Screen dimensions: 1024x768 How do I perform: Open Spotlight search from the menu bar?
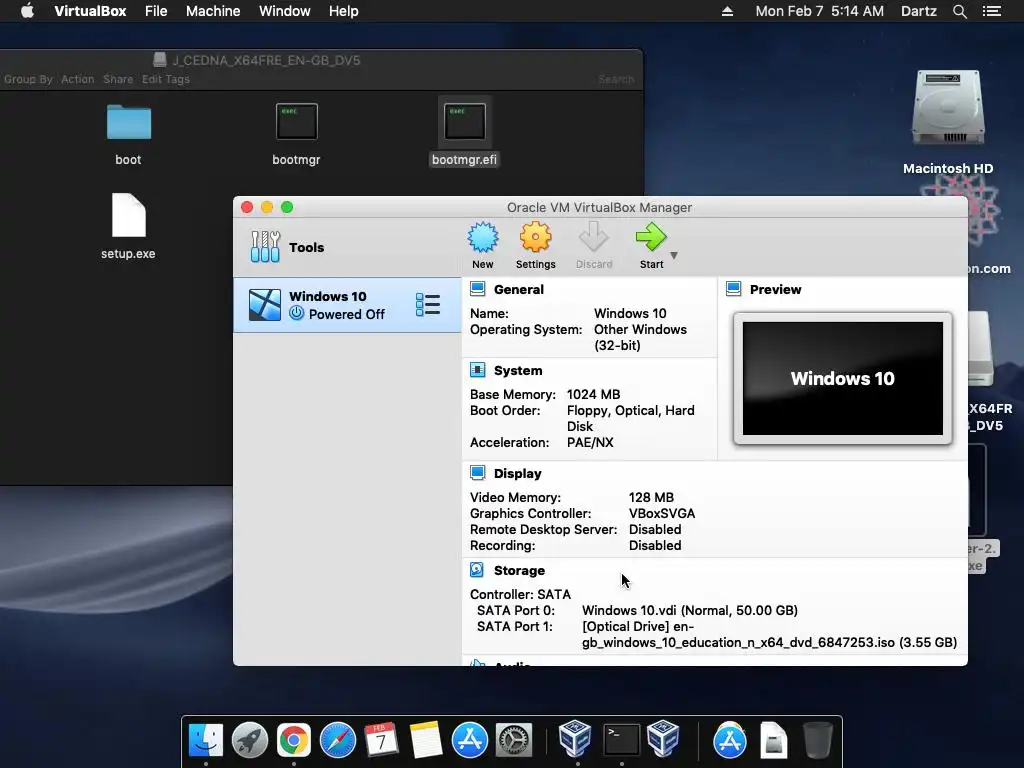click(960, 11)
